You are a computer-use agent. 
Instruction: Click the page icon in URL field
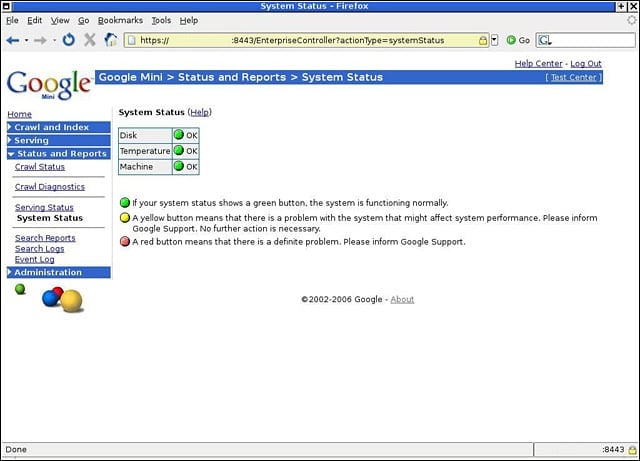point(131,40)
